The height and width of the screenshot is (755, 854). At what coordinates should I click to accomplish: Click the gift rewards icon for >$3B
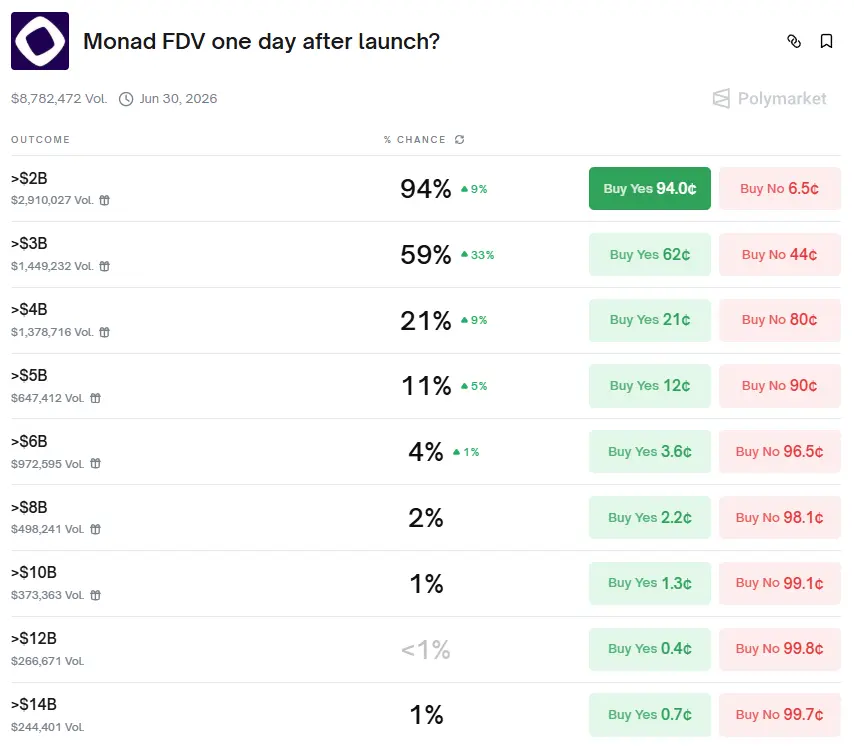coord(104,266)
